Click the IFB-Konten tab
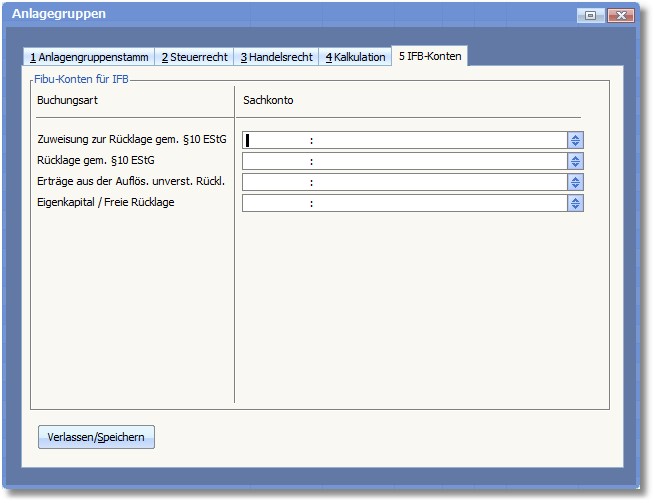 tap(430, 57)
